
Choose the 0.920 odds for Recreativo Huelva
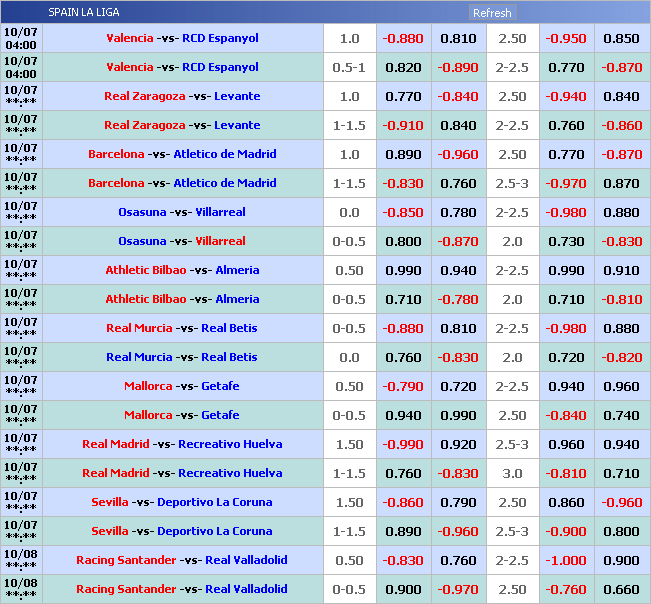[458, 444]
